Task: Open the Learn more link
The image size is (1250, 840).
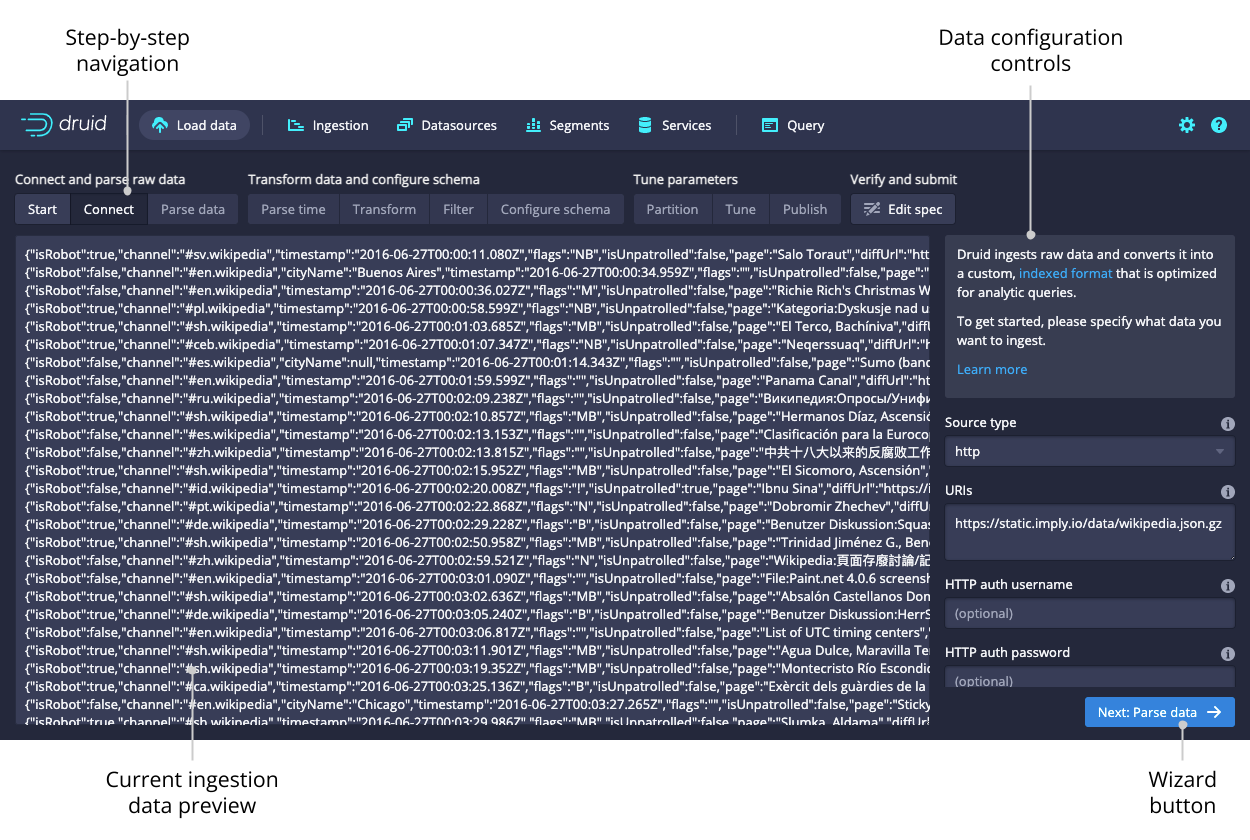Action: click(991, 369)
